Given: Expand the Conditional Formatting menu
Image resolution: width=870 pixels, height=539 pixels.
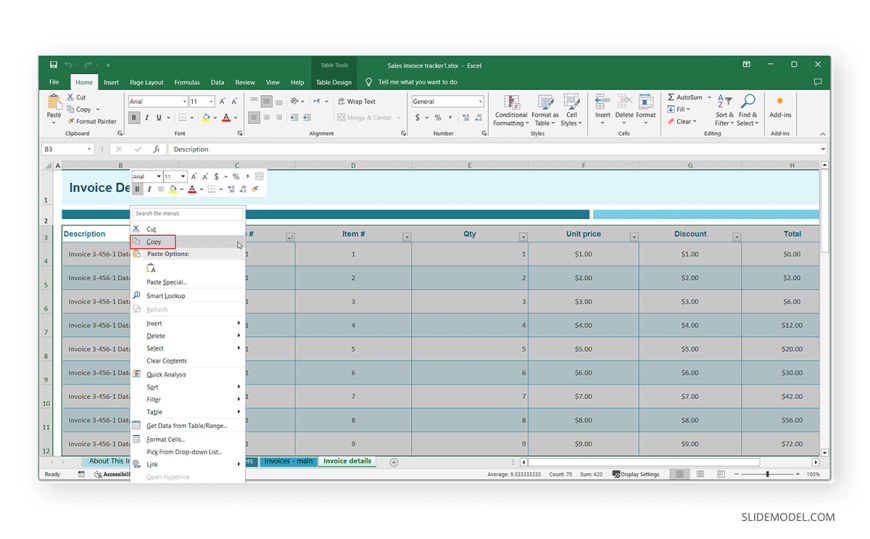Looking at the screenshot, I should click(x=510, y=111).
